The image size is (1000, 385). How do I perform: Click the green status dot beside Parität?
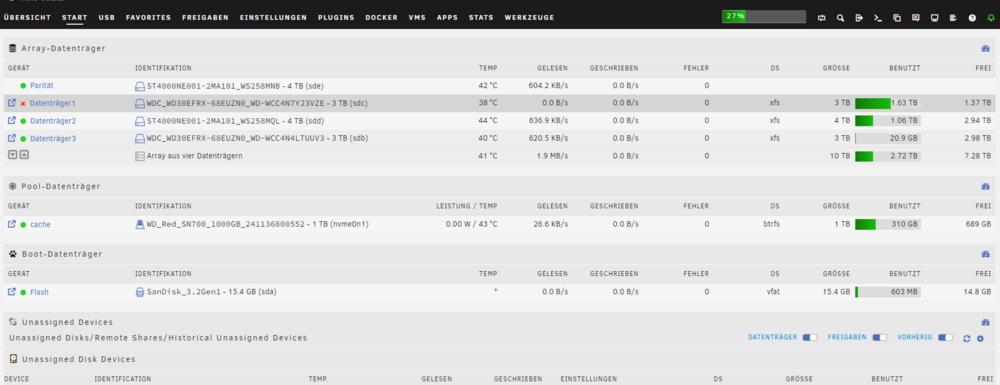[23, 85]
